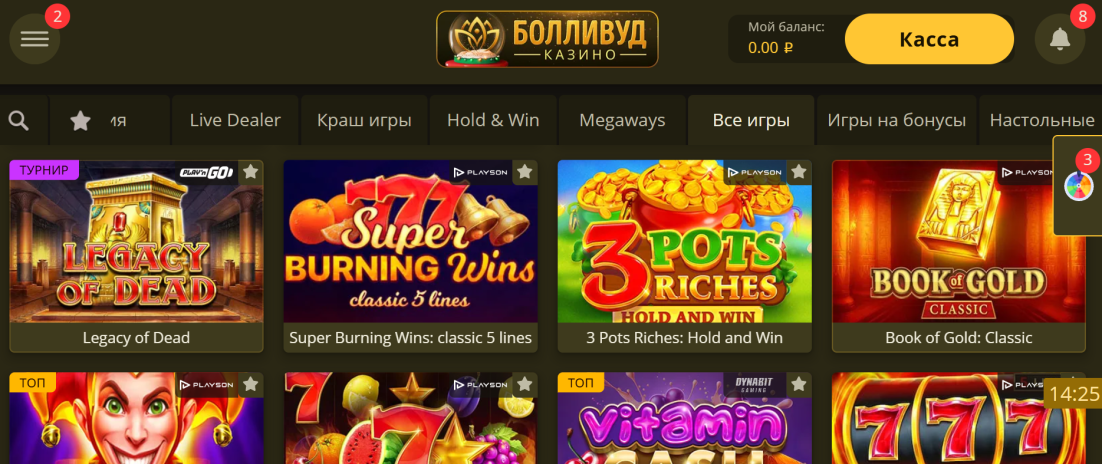Click the Касса button
The image size is (1102, 464).
pyautogui.click(x=929, y=39)
